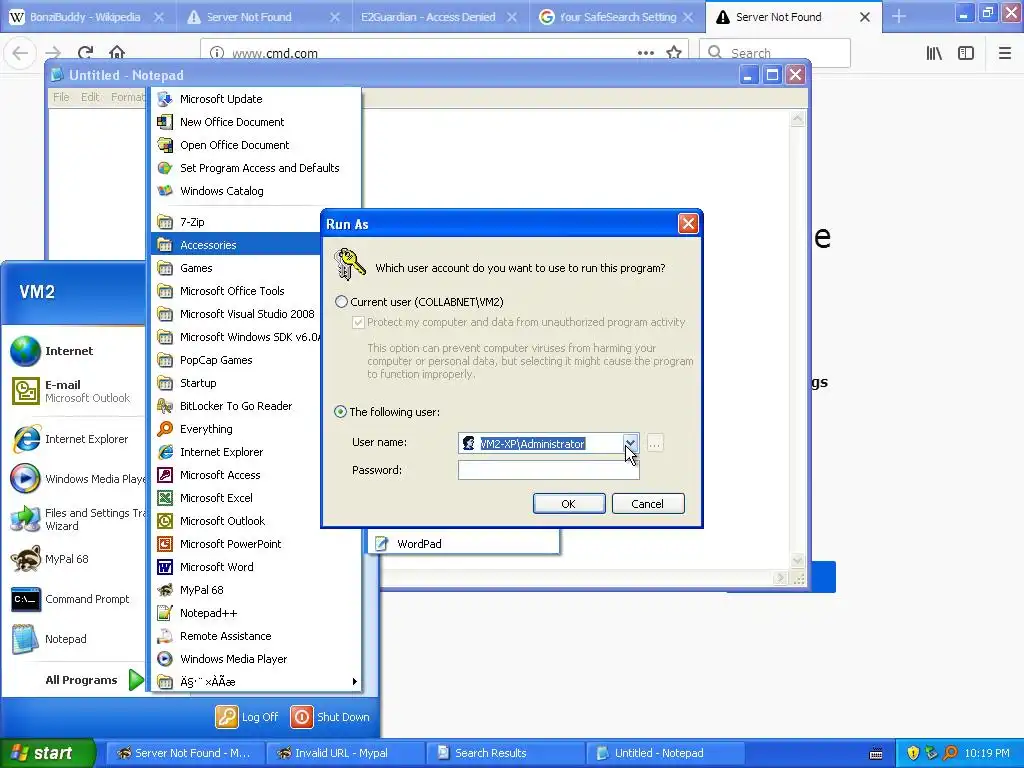
Task: Click the Shut Down button
Action: (330, 717)
